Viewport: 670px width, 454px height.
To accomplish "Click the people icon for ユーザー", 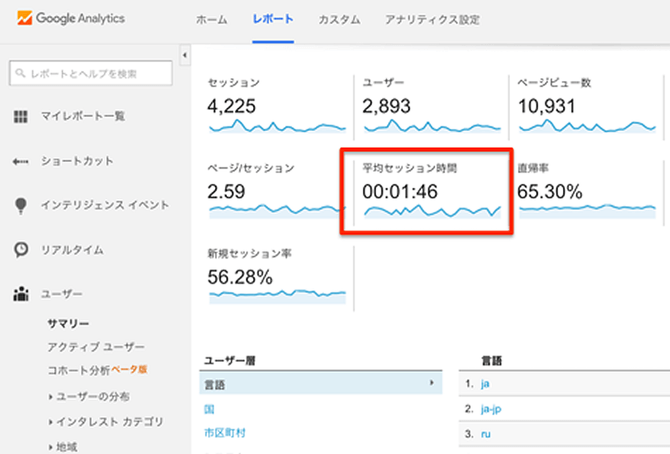I will (x=20, y=294).
